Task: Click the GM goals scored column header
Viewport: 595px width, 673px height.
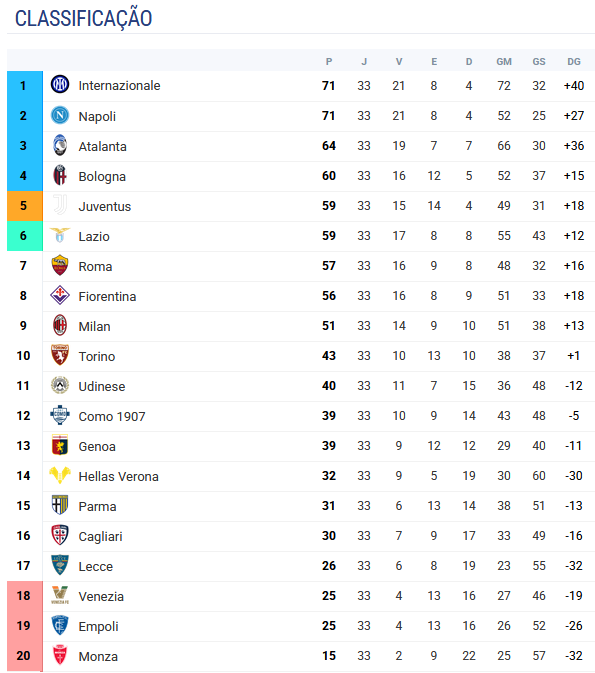Action: 504,61
